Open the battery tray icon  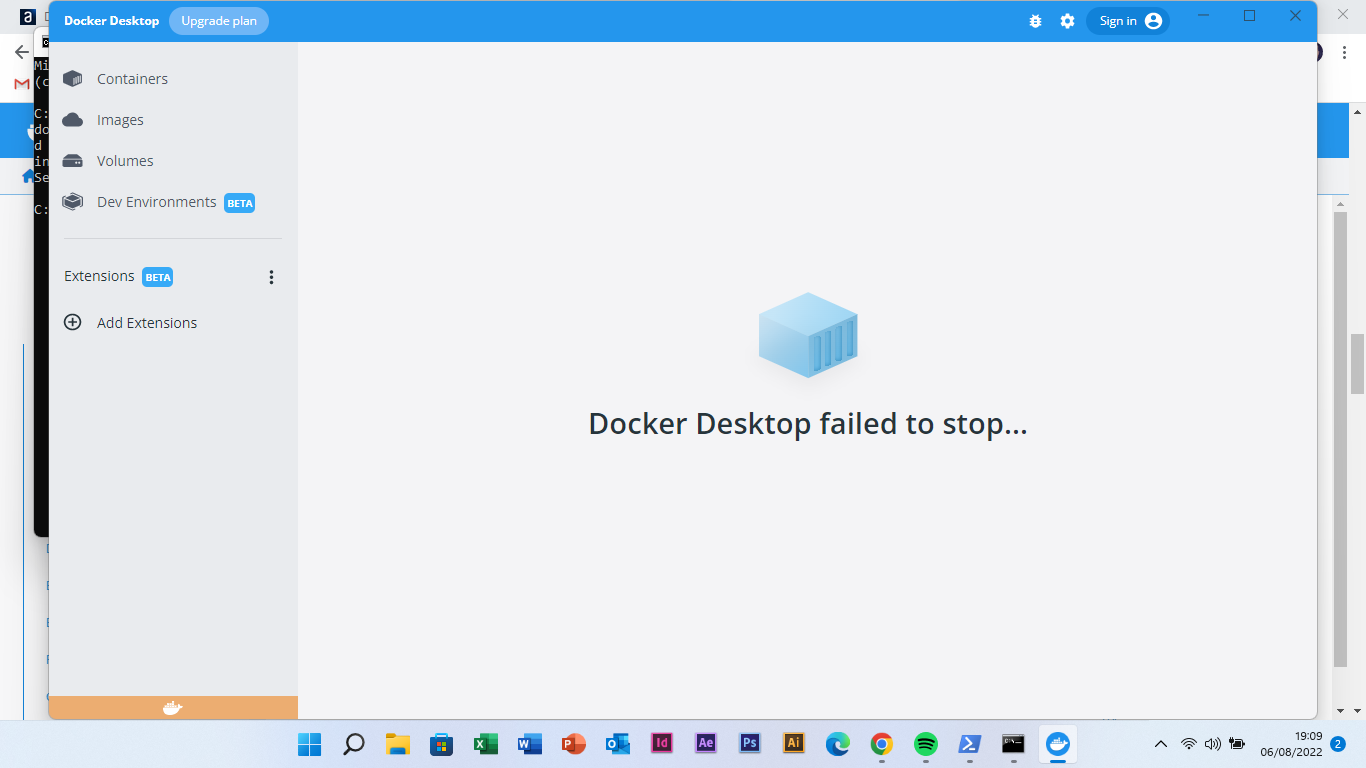[1237, 744]
